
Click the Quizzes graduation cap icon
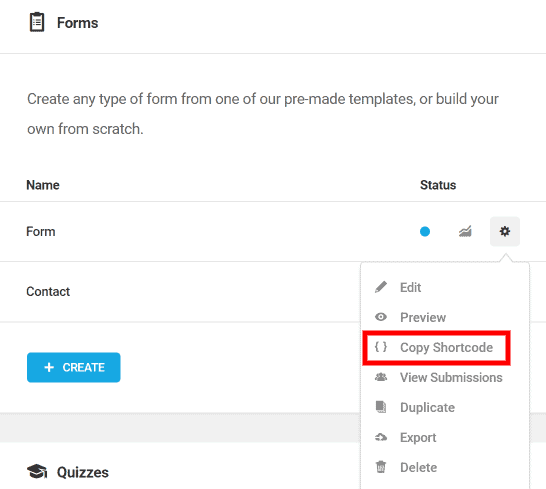click(37, 472)
